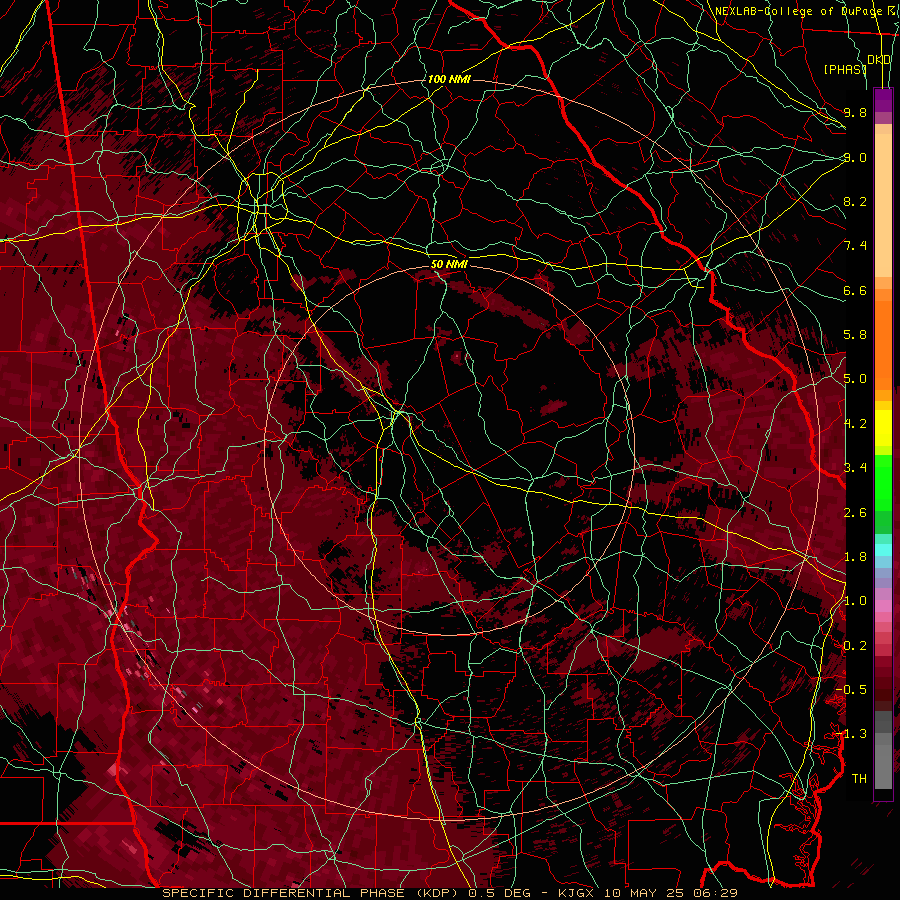Click the 4.2 value on the scale
The image size is (900, 900).
[855, 424]
